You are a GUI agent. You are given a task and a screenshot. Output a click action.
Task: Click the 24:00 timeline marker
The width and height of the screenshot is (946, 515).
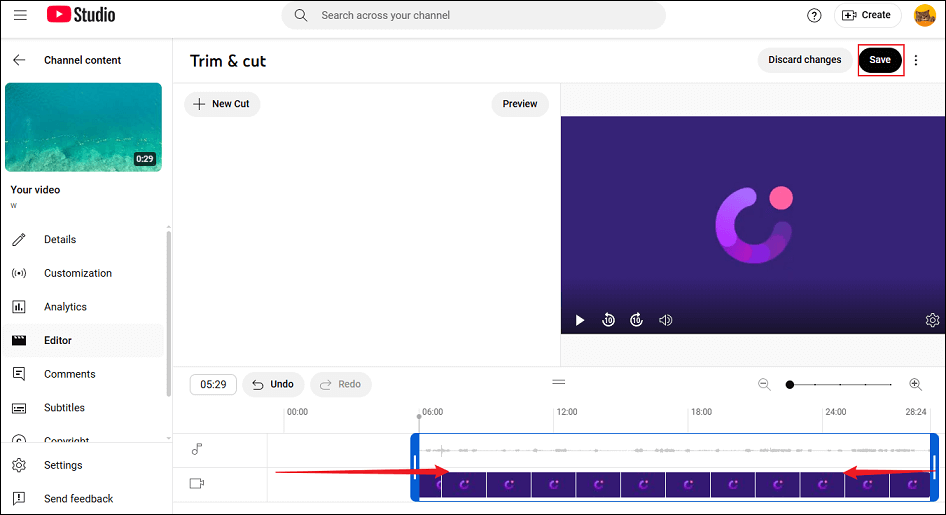(x=836, y=412)
